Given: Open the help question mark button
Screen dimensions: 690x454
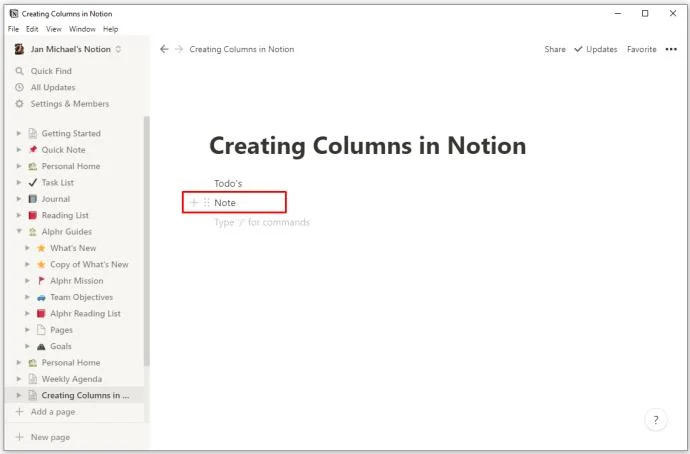Looking at the screenshot, I should [656, 420].
